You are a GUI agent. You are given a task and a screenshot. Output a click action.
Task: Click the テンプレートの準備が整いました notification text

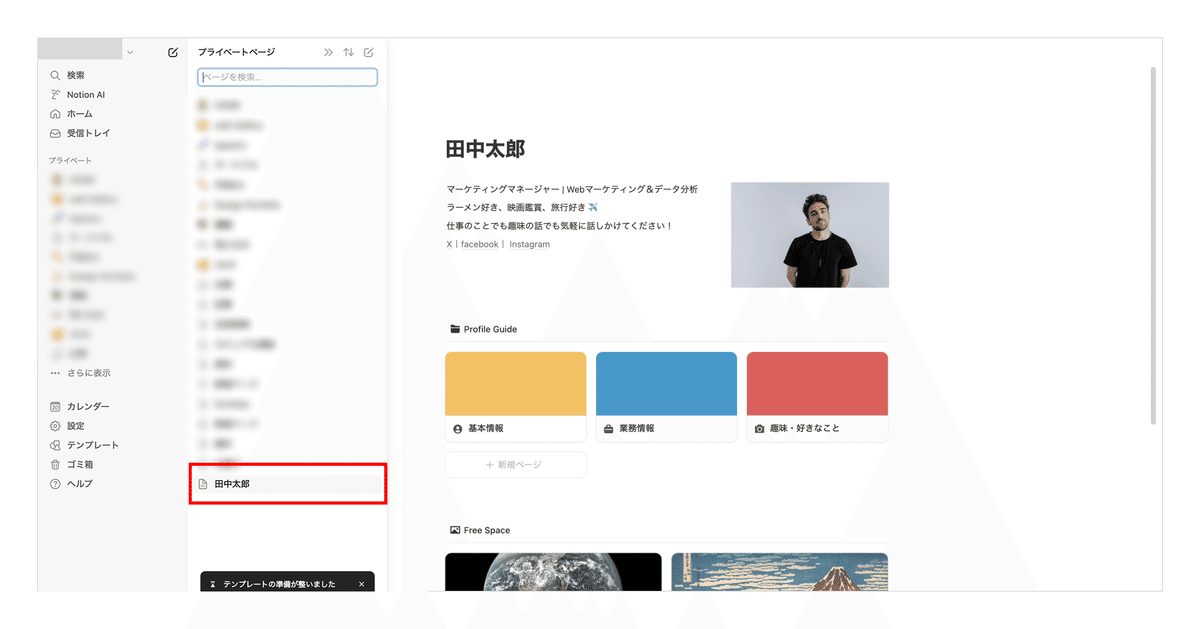(279, 584)
